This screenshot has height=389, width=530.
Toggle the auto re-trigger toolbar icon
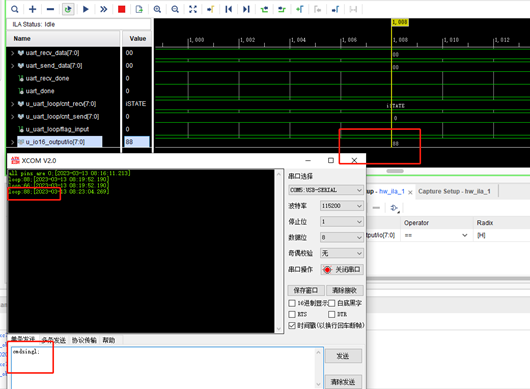pyautogui.click(x=68, y=9)
